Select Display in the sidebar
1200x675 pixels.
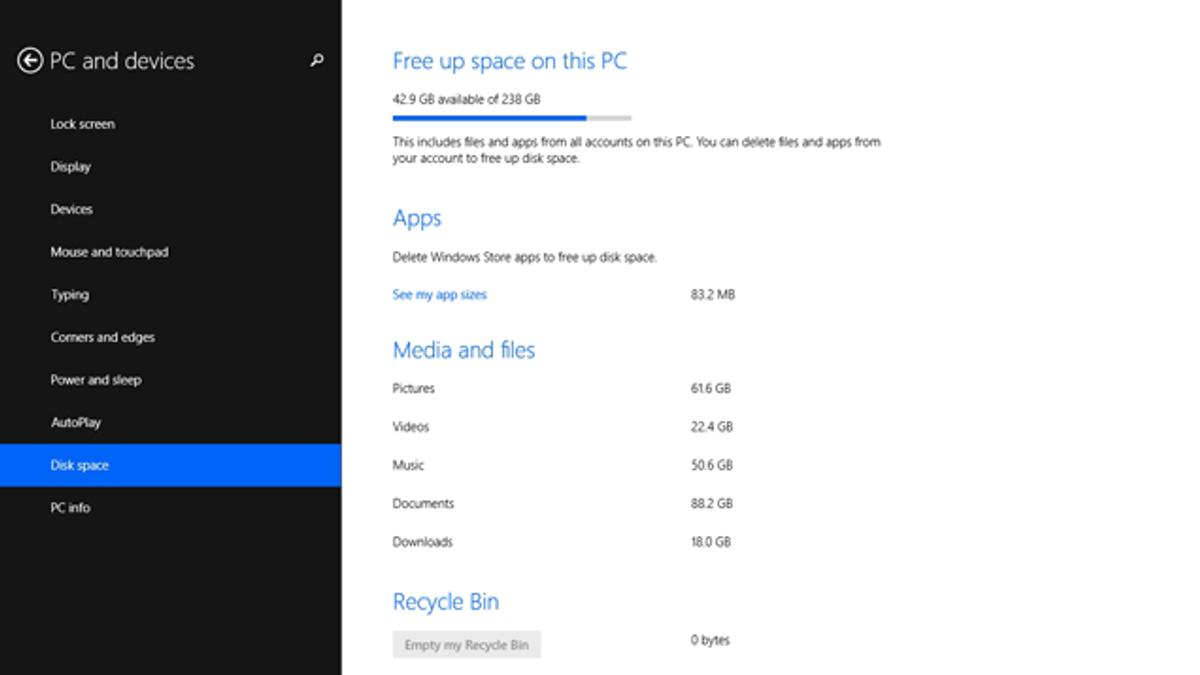(71, 167)
